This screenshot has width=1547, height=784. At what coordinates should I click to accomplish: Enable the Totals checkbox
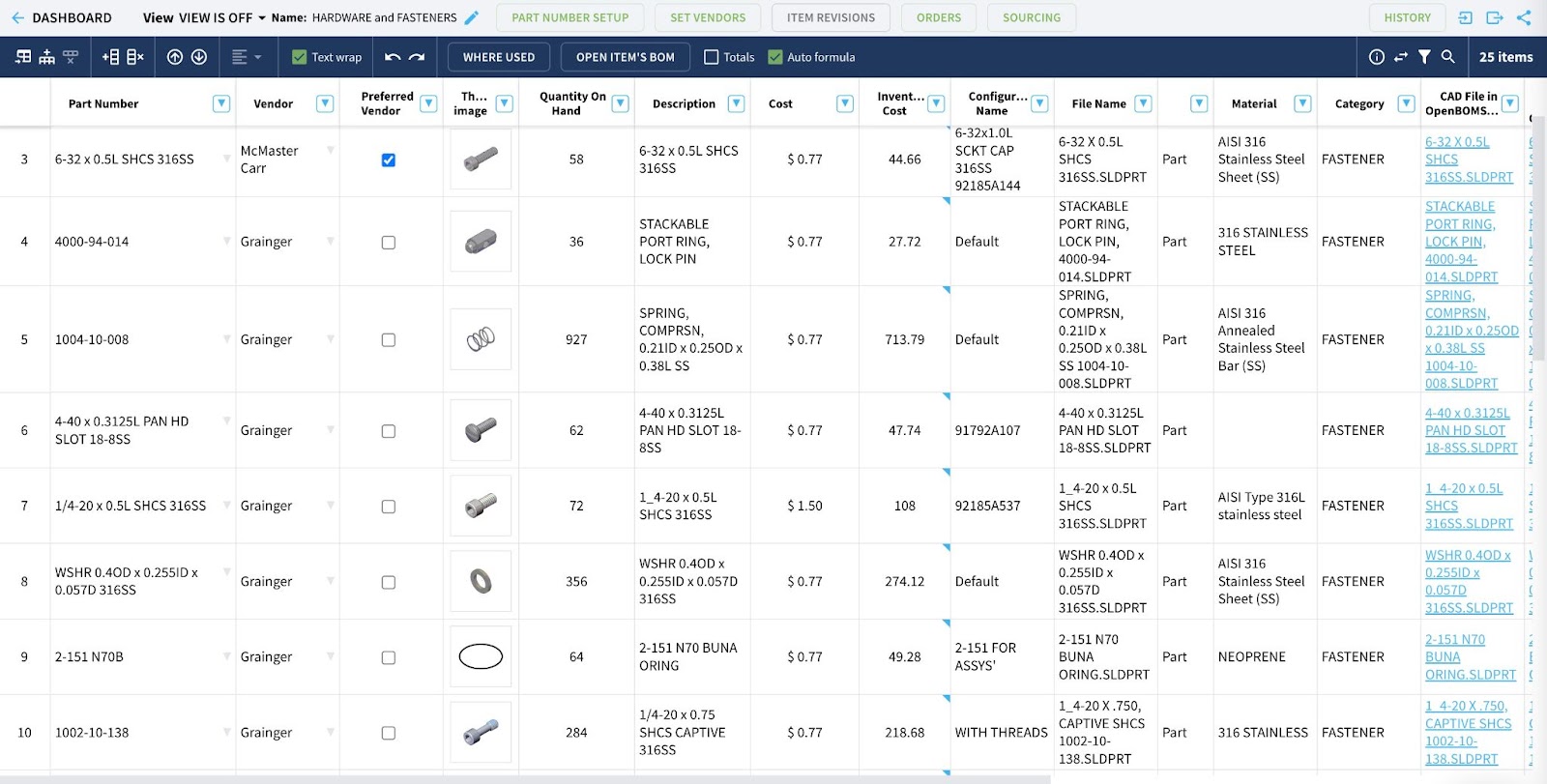[712, 57]
